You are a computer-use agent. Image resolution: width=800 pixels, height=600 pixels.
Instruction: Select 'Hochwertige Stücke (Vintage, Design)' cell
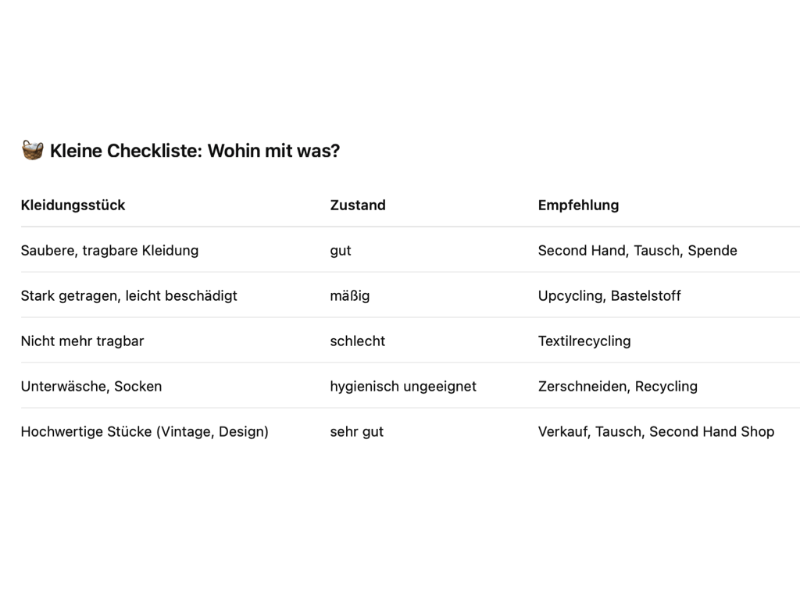[144, 432]
